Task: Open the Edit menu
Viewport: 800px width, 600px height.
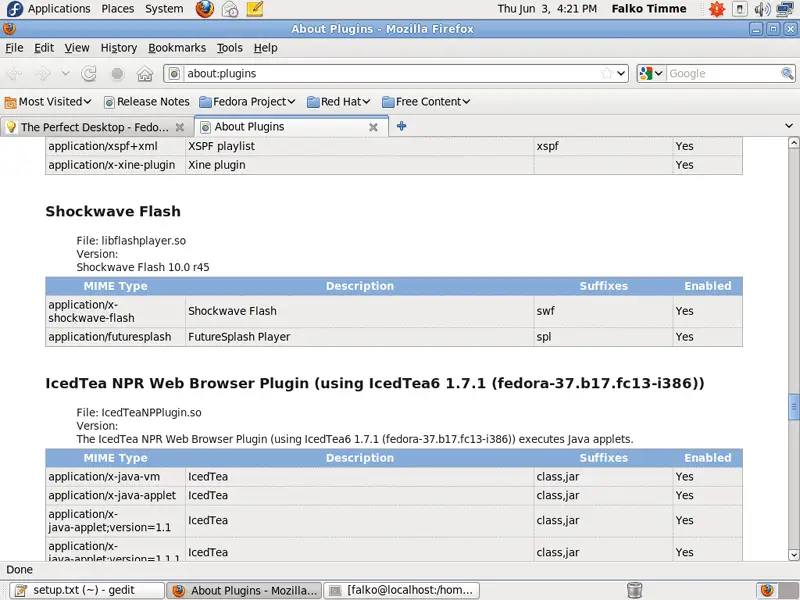Action: click(44, 48)
